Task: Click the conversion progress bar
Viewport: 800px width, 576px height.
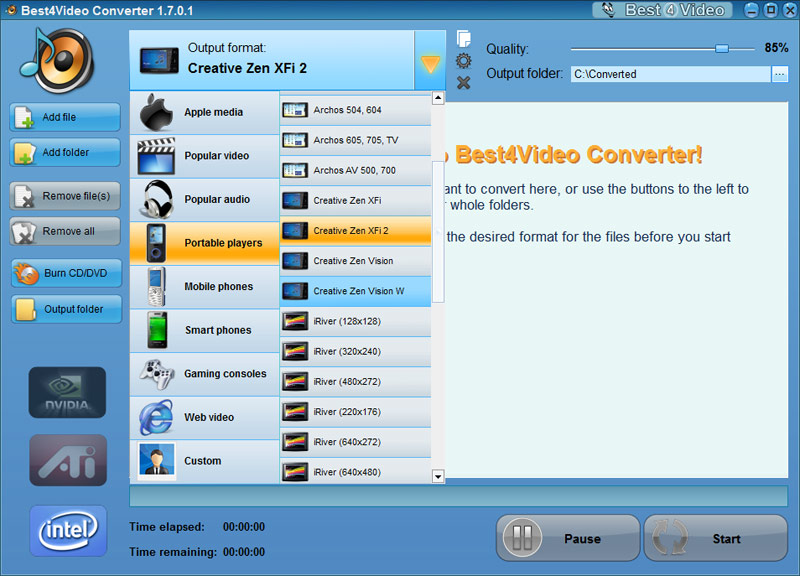Action: coord(458,496)
